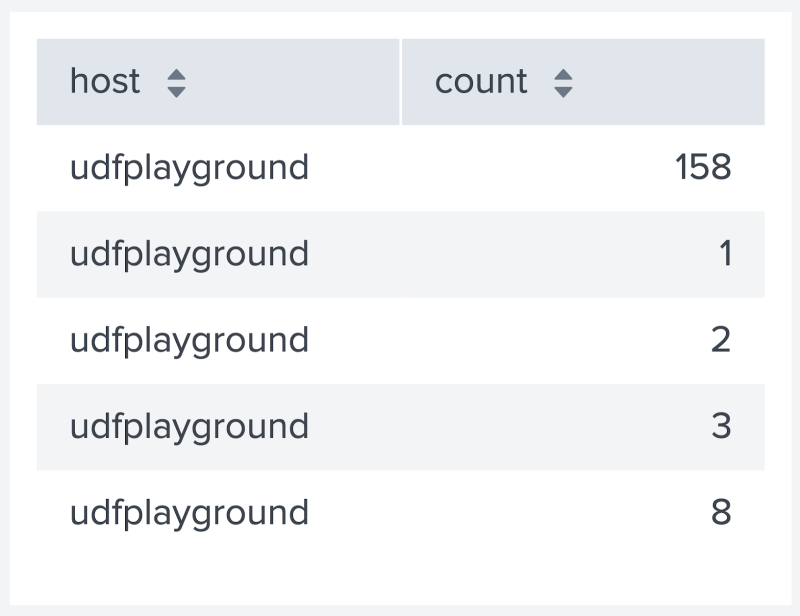This screenshot has width=800, height=616.
Task: Click the sort icon beside count header
Action: (x=563, y=83)
